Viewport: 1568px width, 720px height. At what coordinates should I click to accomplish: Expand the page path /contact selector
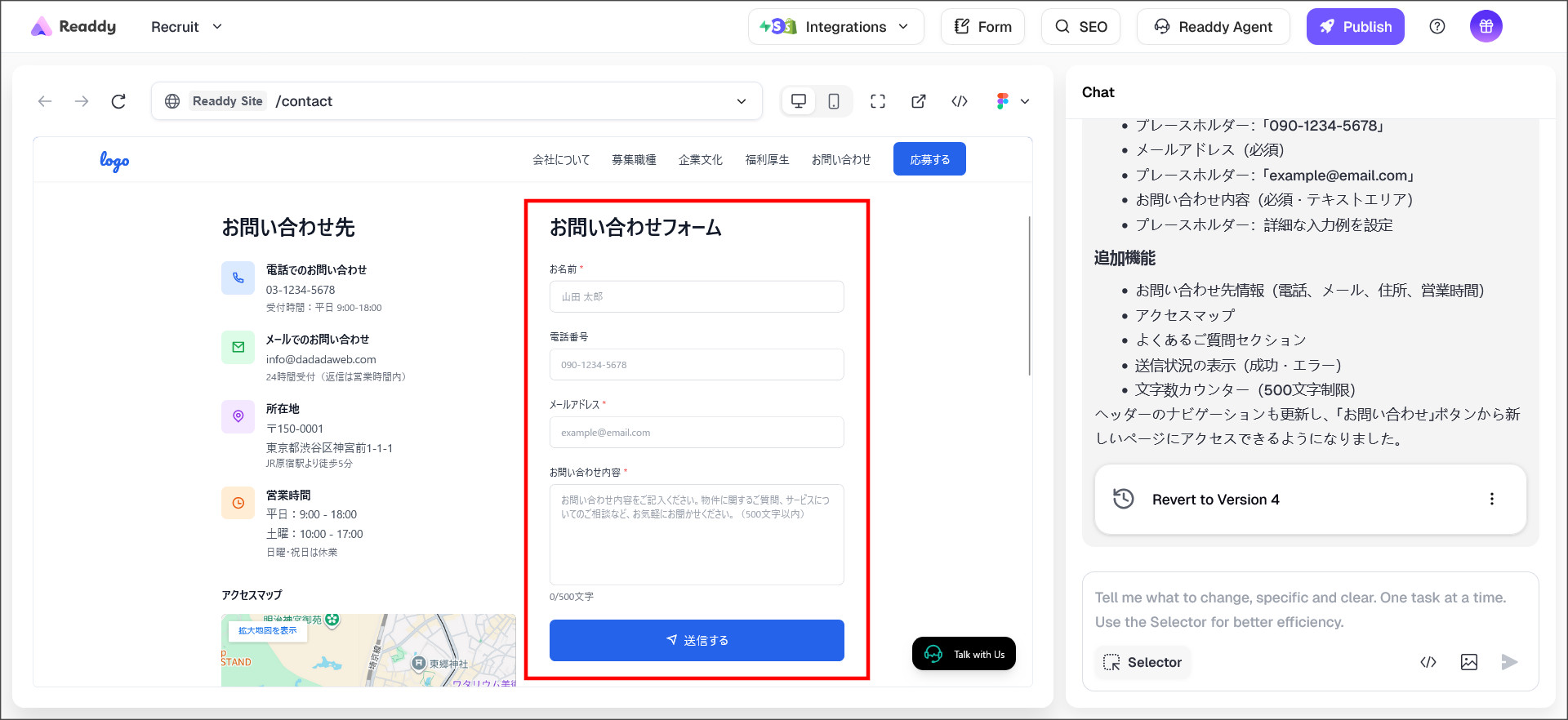tap(741, 101)
